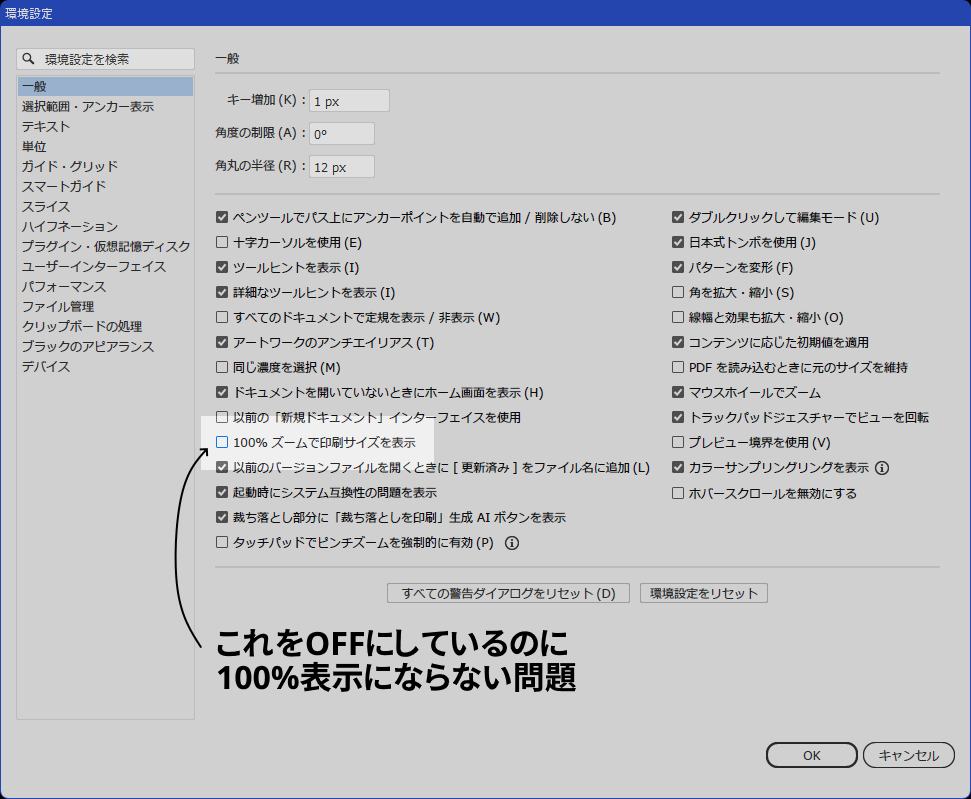Edit the キー増加 value field
The height and width of the screenshot is (799, 971).
[x=349, y=101]
